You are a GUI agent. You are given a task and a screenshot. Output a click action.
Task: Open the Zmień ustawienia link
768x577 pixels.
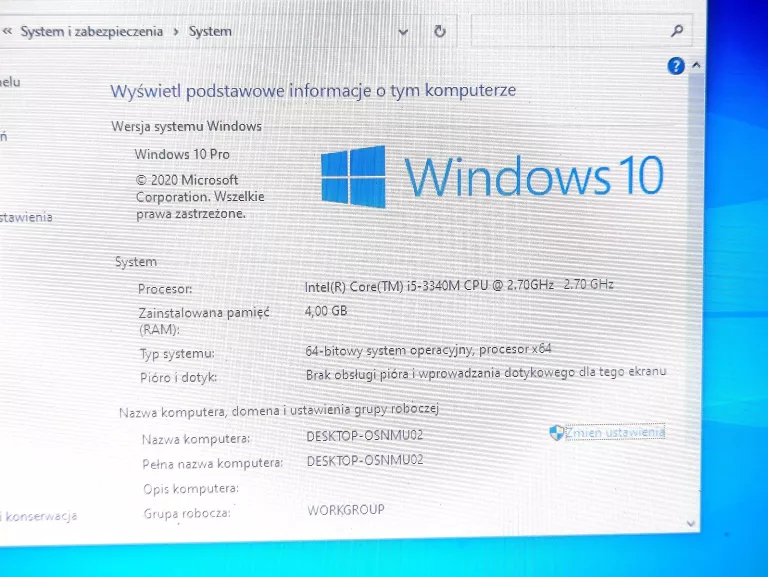coord(615,433)
